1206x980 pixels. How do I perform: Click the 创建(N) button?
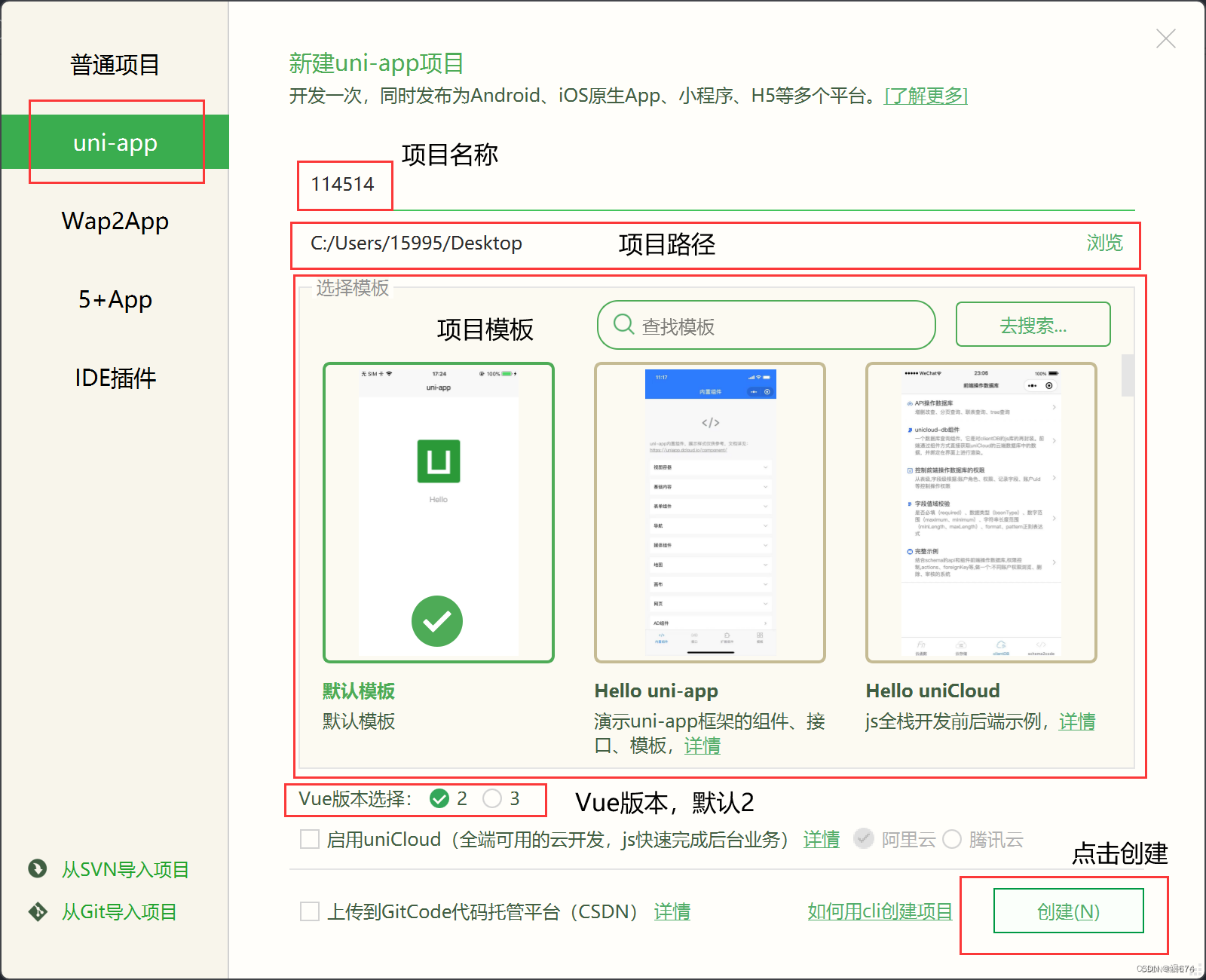pos(1068,911)
